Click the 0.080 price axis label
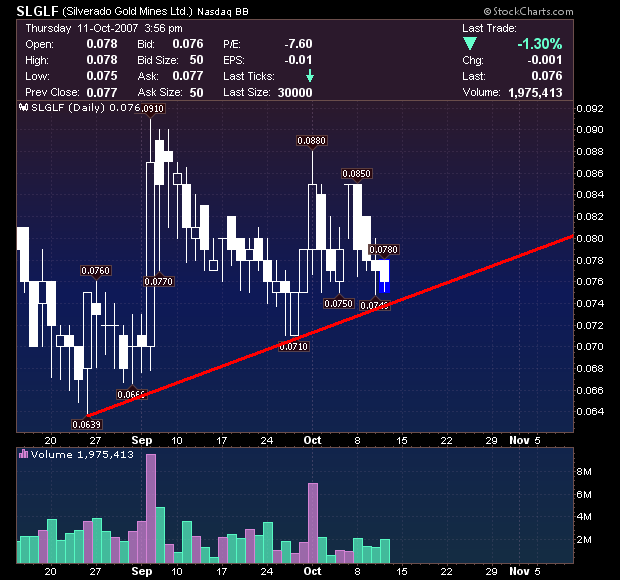 [590, 238]
